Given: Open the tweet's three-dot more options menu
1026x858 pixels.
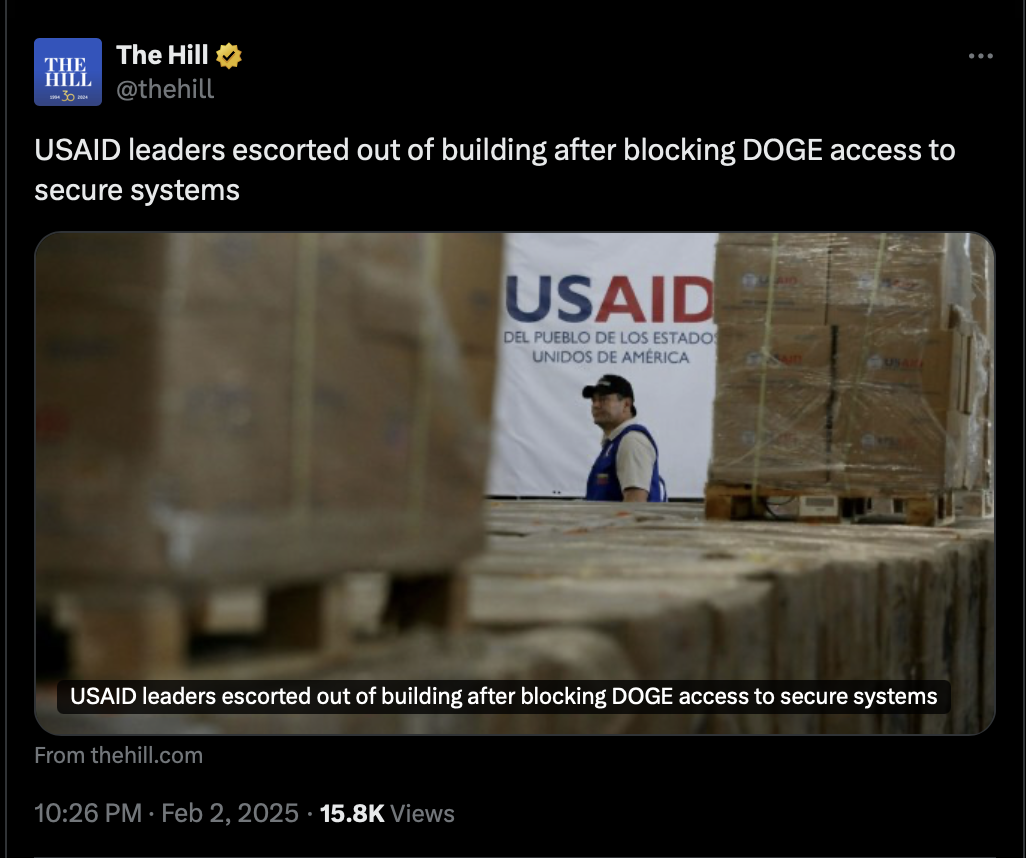Looking at the screenshot, I should click(x=980, y=56).
